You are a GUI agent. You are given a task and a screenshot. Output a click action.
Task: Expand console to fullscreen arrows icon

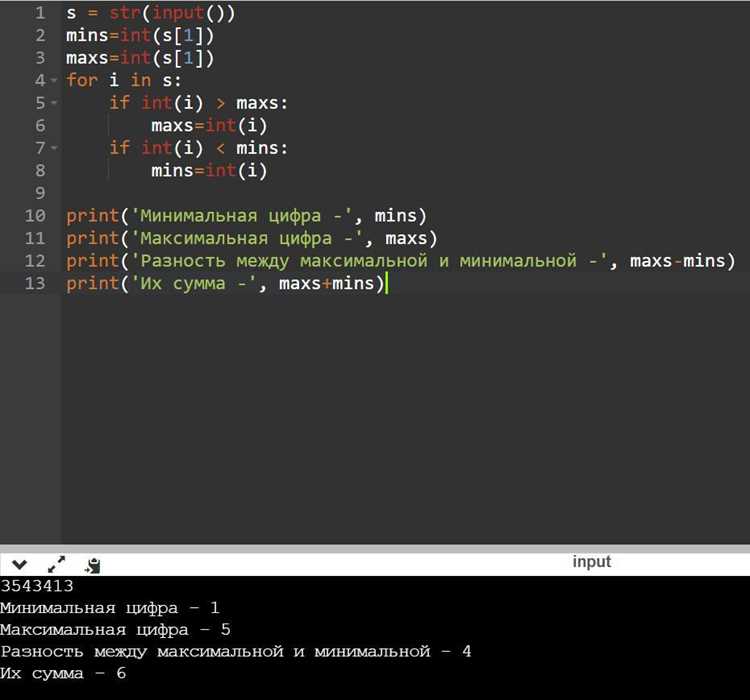(x=56, y=565)
